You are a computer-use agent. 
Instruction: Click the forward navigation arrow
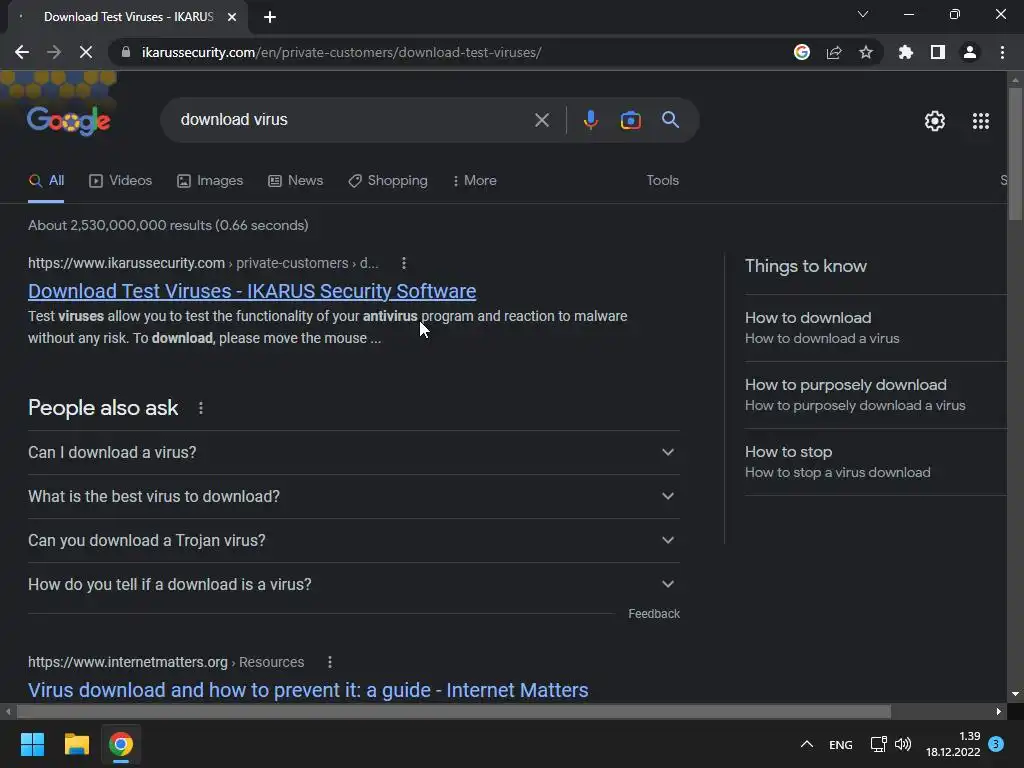coord(54,52)
